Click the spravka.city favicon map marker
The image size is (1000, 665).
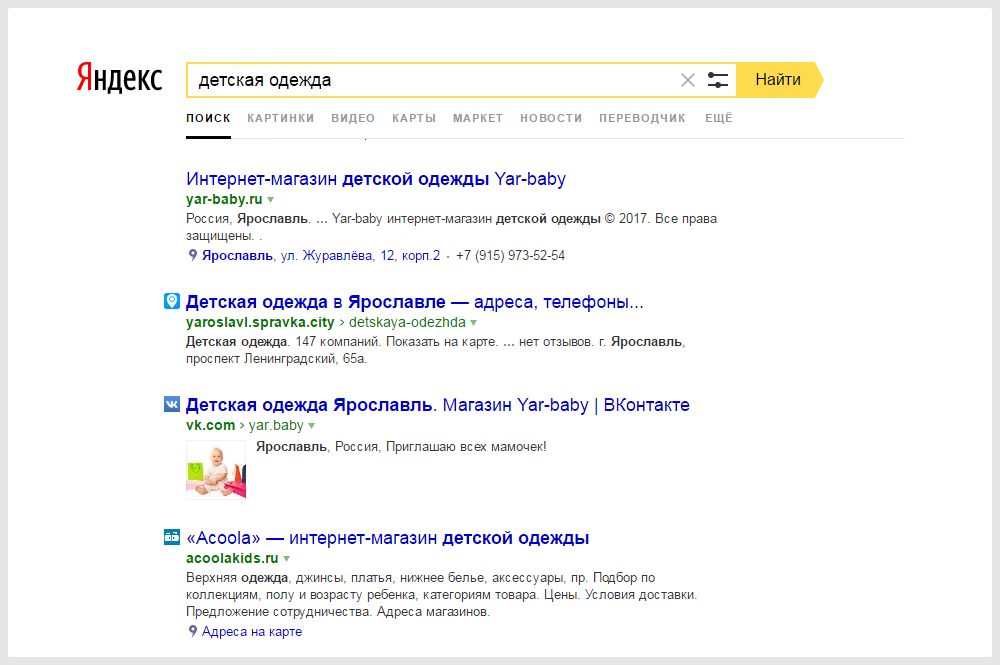(172, 301)
